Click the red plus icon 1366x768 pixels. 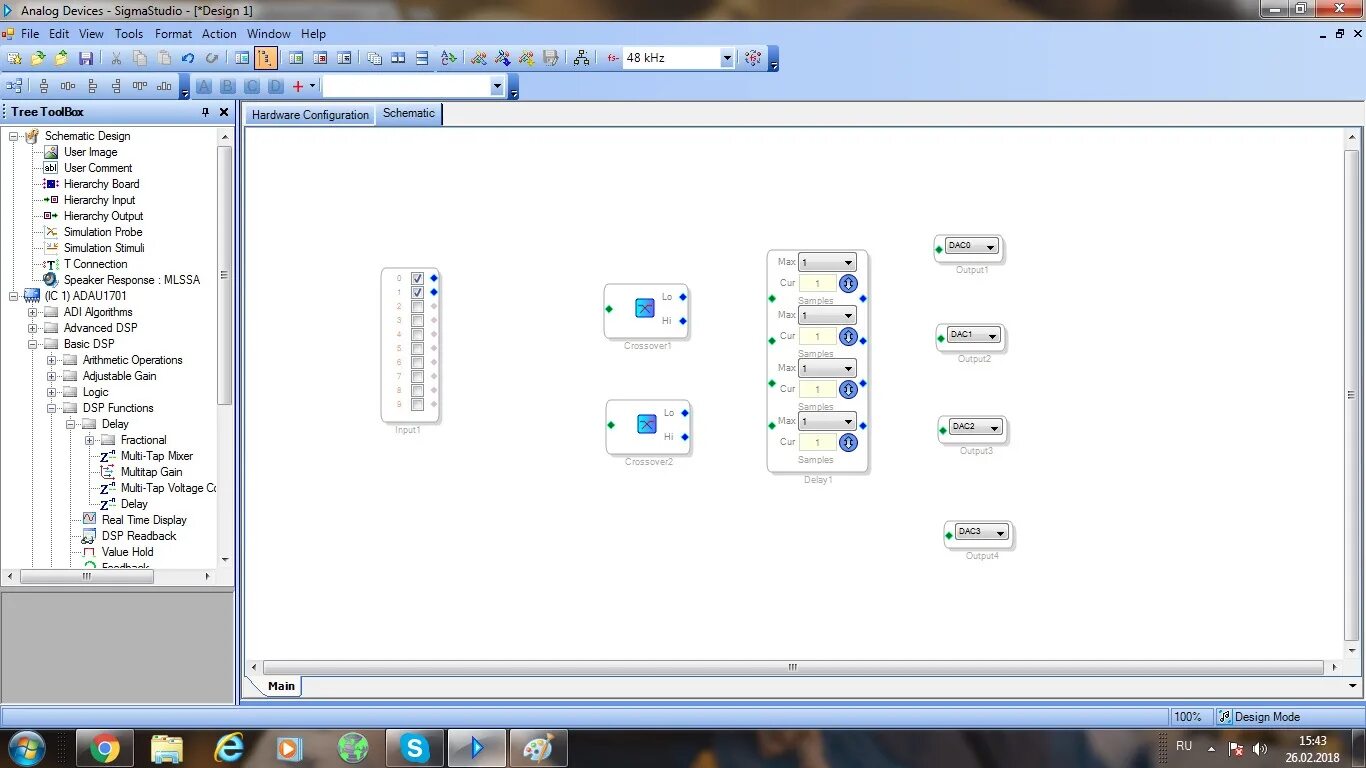click(297, 86)
